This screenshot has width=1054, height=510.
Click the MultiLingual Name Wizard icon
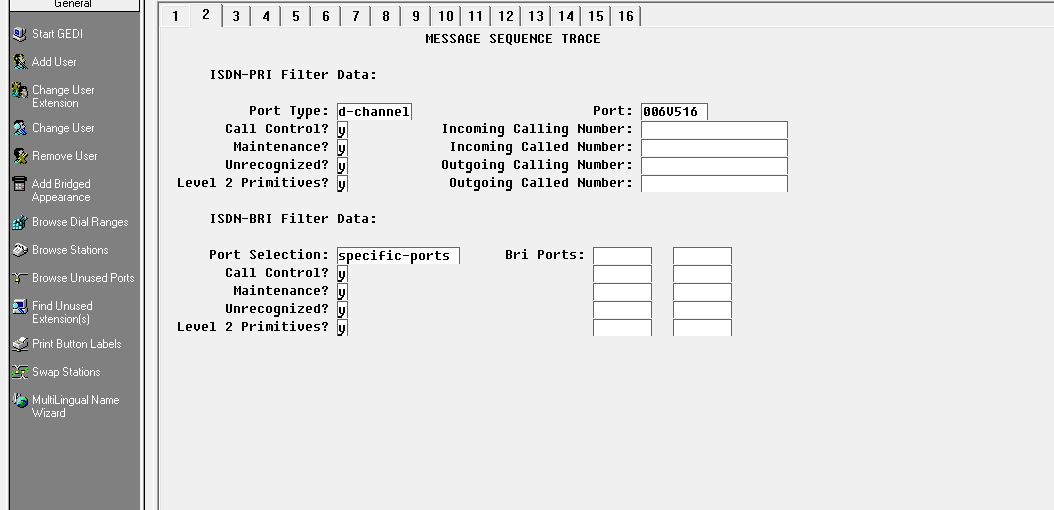(19, 400)
